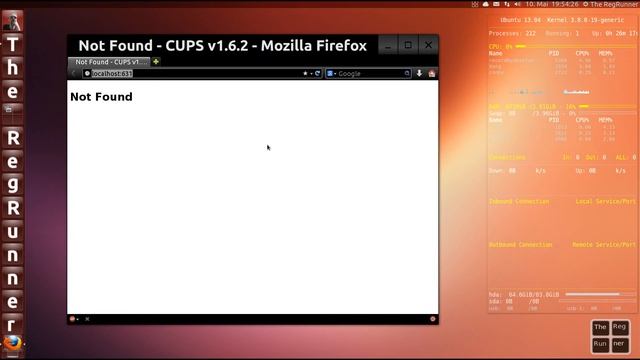Click the hda disk usage bar
Image resolution: width=640 pixels, height=360 pixels.
pyautogui.click(x=600, y=294)
